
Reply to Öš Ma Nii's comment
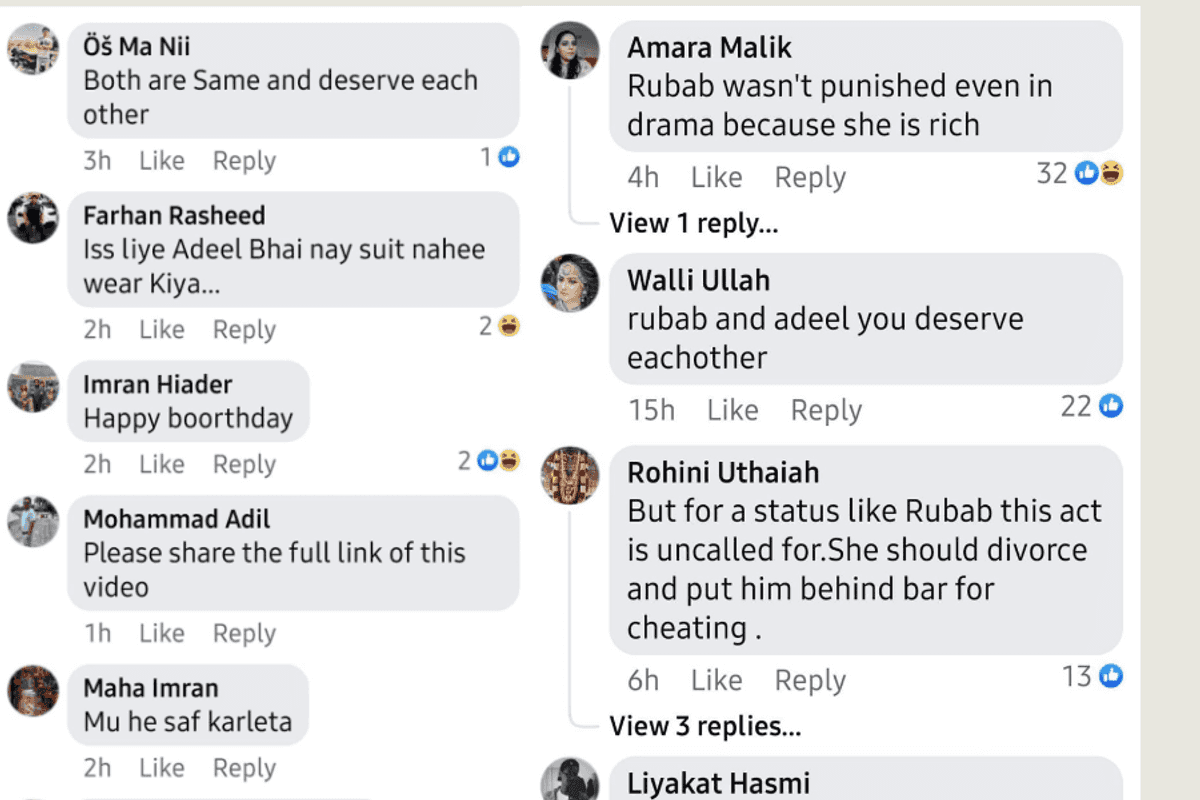pyautogui.click(x=244, y=161)
